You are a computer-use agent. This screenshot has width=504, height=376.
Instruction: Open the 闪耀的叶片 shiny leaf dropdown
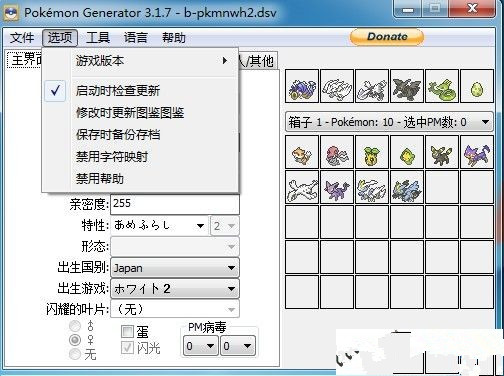pyautogui.click(x=175, y=309)
